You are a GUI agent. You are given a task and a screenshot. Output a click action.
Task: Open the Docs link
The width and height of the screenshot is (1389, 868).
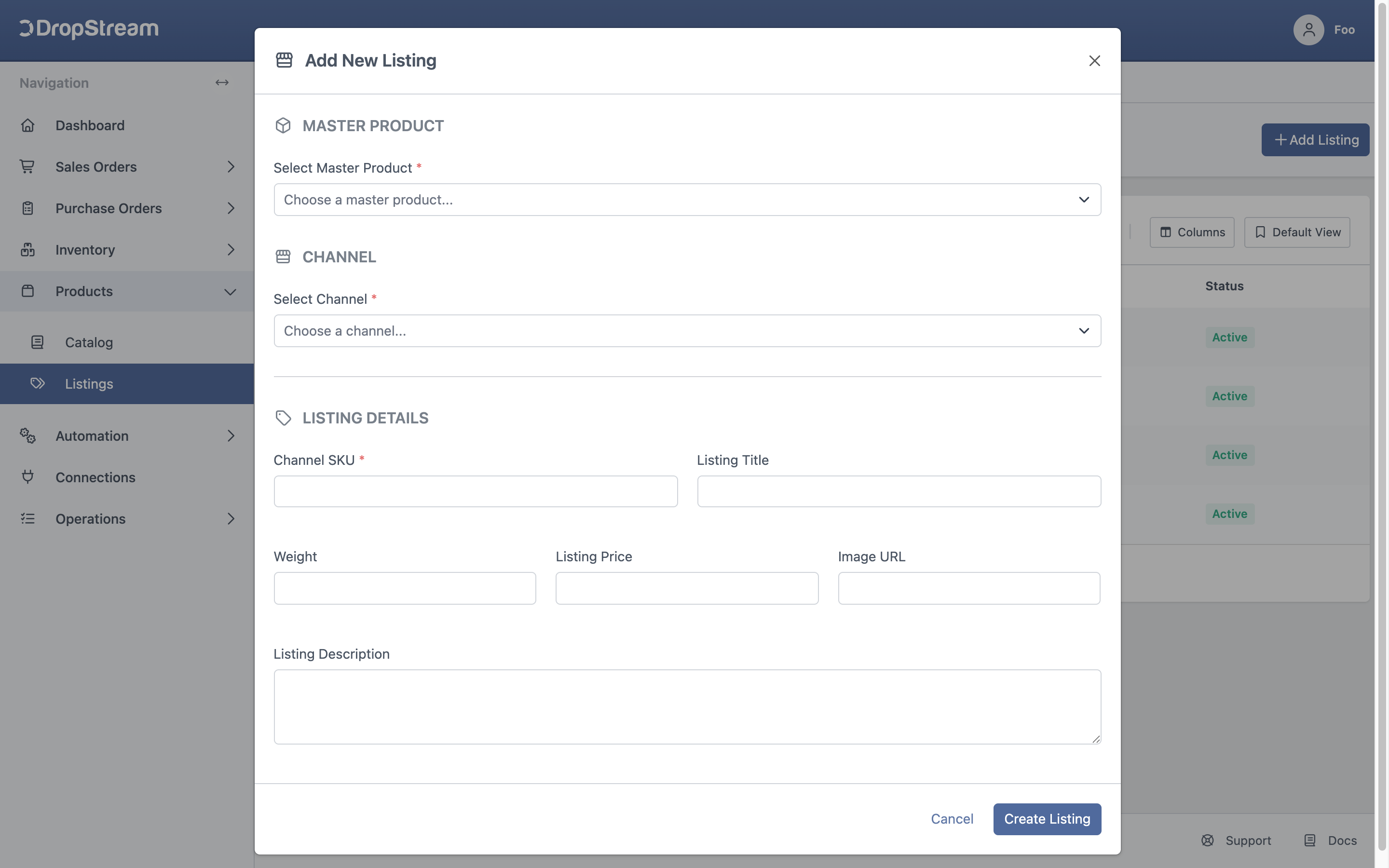(x=1331, y=841)
